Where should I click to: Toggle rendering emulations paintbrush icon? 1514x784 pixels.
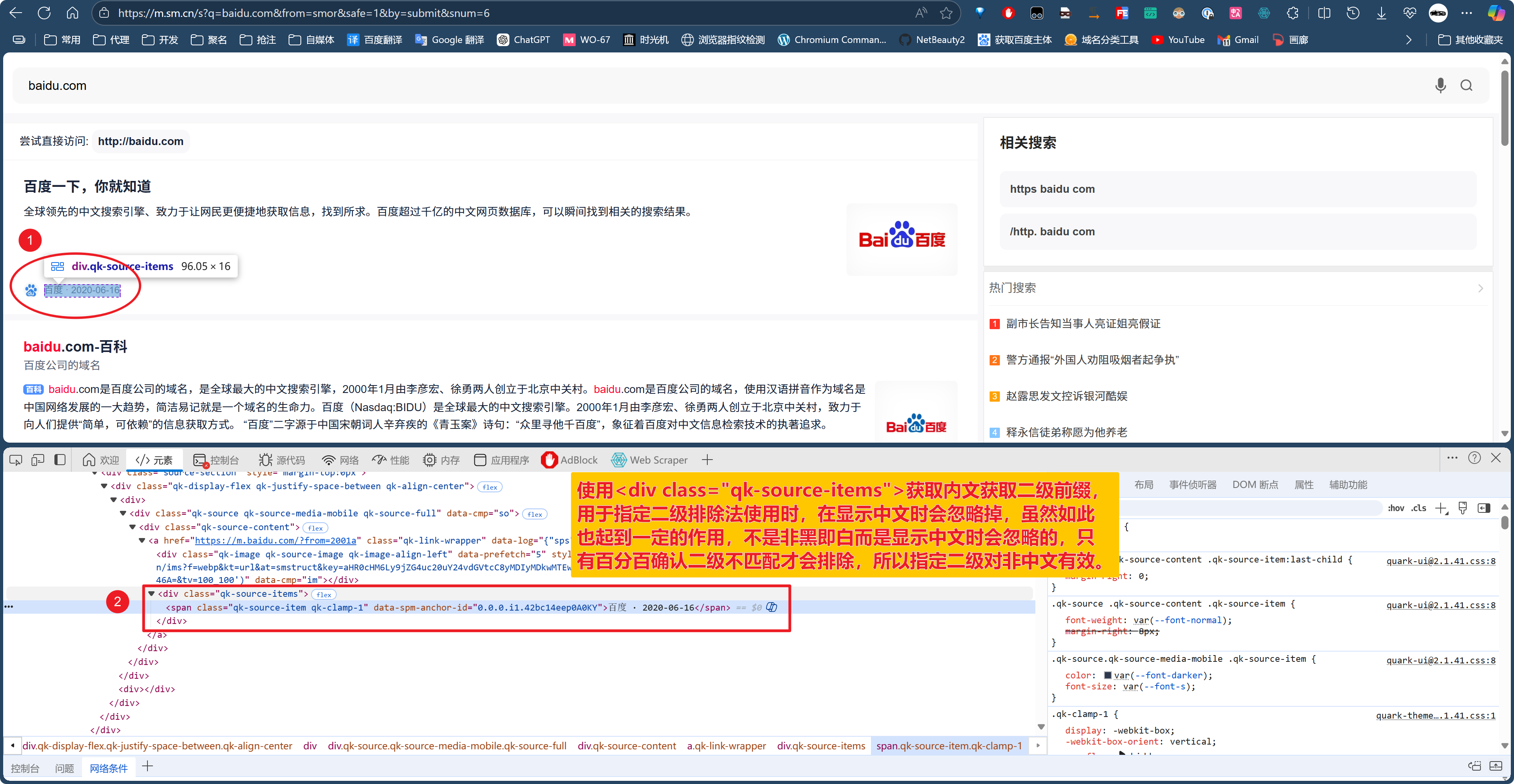pos(1463,508)
